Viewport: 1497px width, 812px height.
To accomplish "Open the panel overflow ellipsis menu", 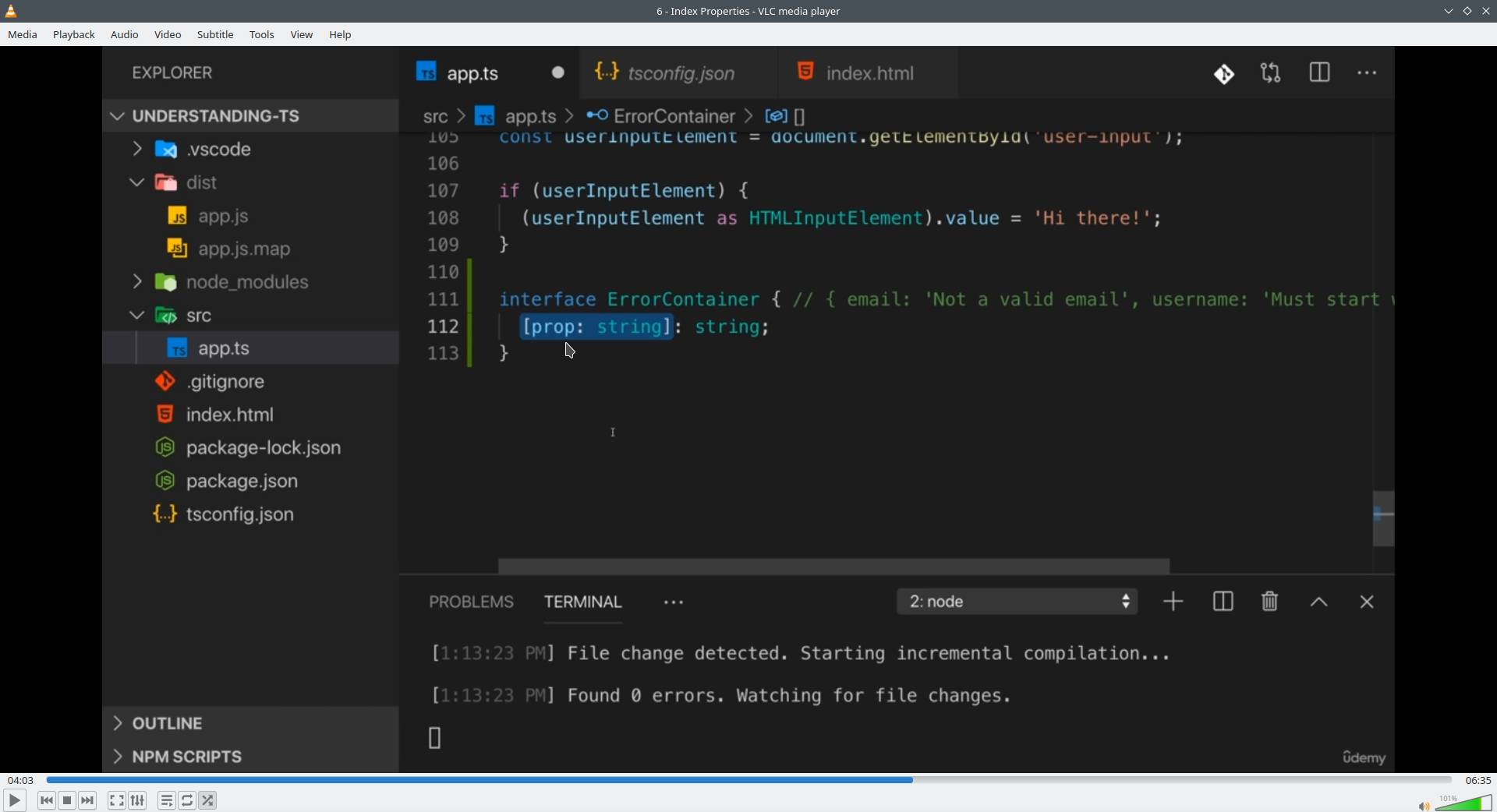I will pos(674,602).
